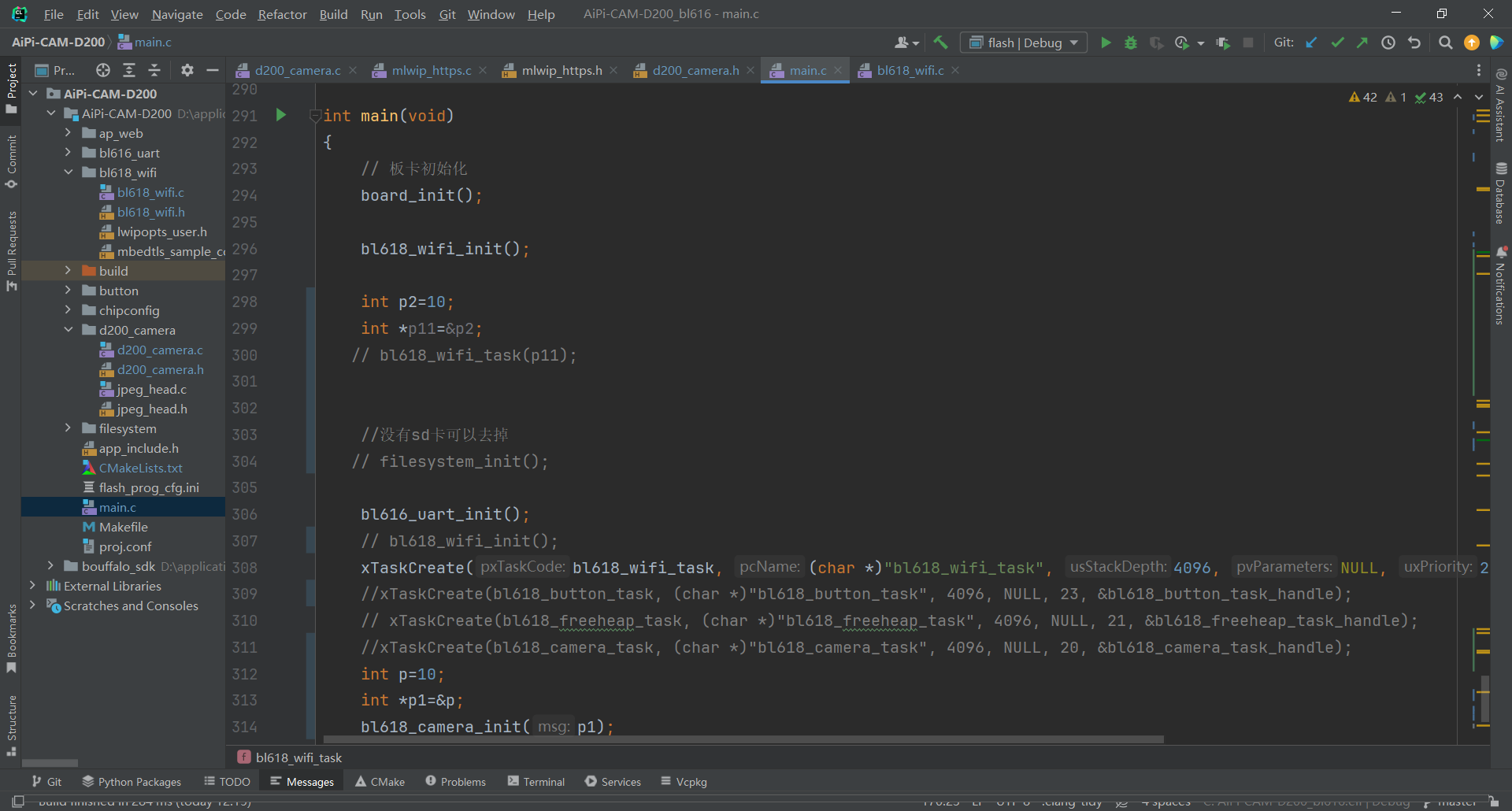1512x811 pixels.
Task: Expand all in project panel
Action: click(x=129, y=70)
